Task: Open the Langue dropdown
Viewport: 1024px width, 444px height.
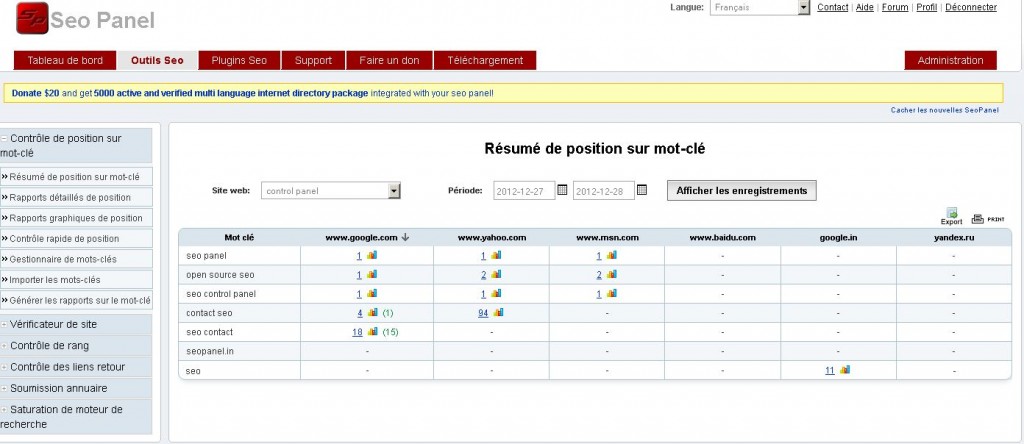Action: tap(760, 8)
